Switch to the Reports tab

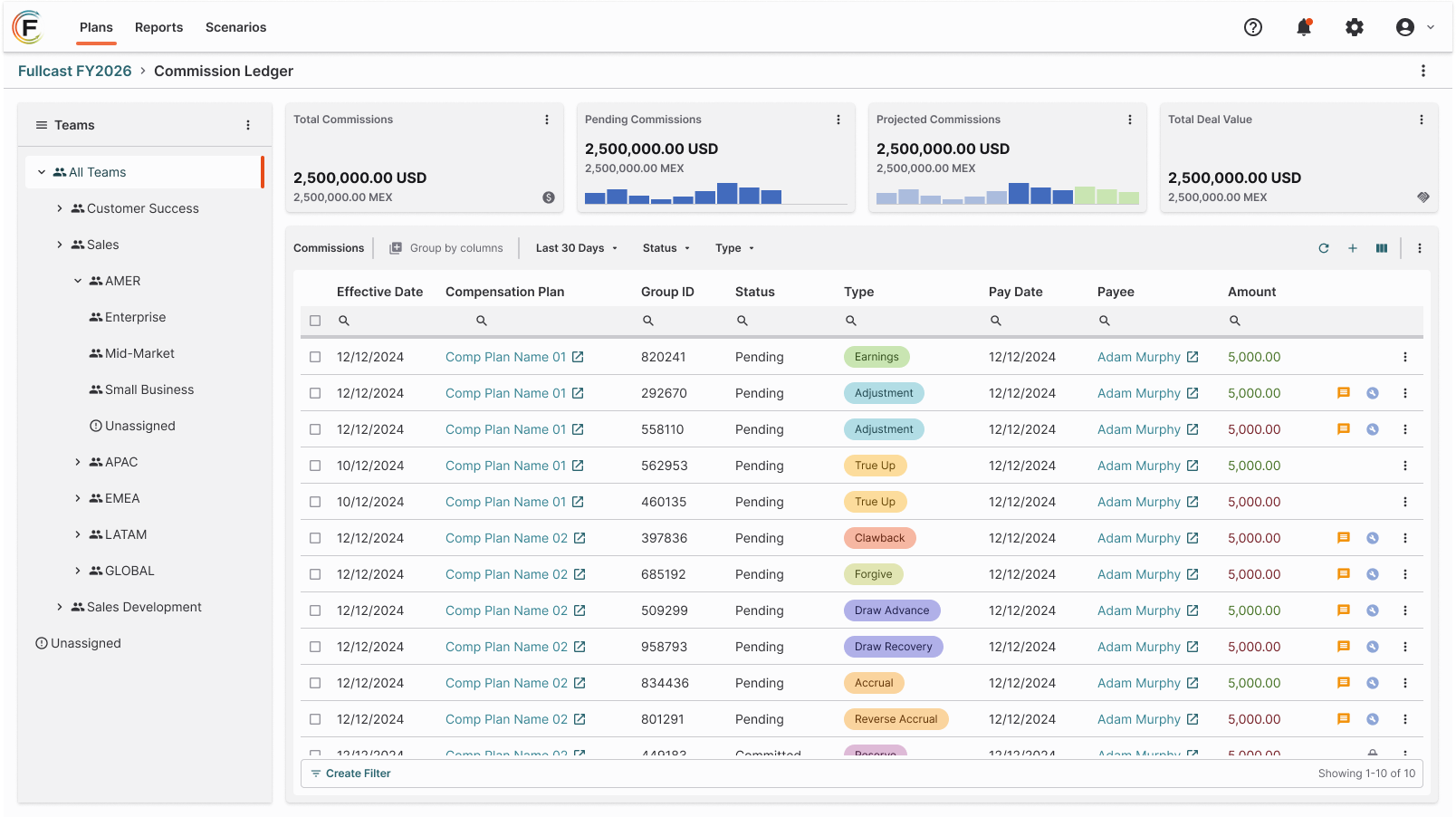point(158,27)
